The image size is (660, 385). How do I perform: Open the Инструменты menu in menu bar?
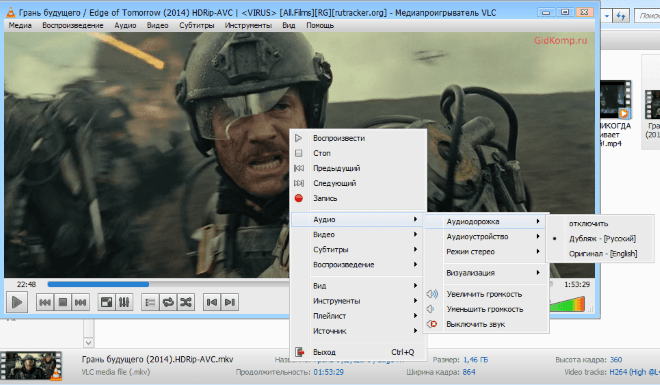coord(248,25)
